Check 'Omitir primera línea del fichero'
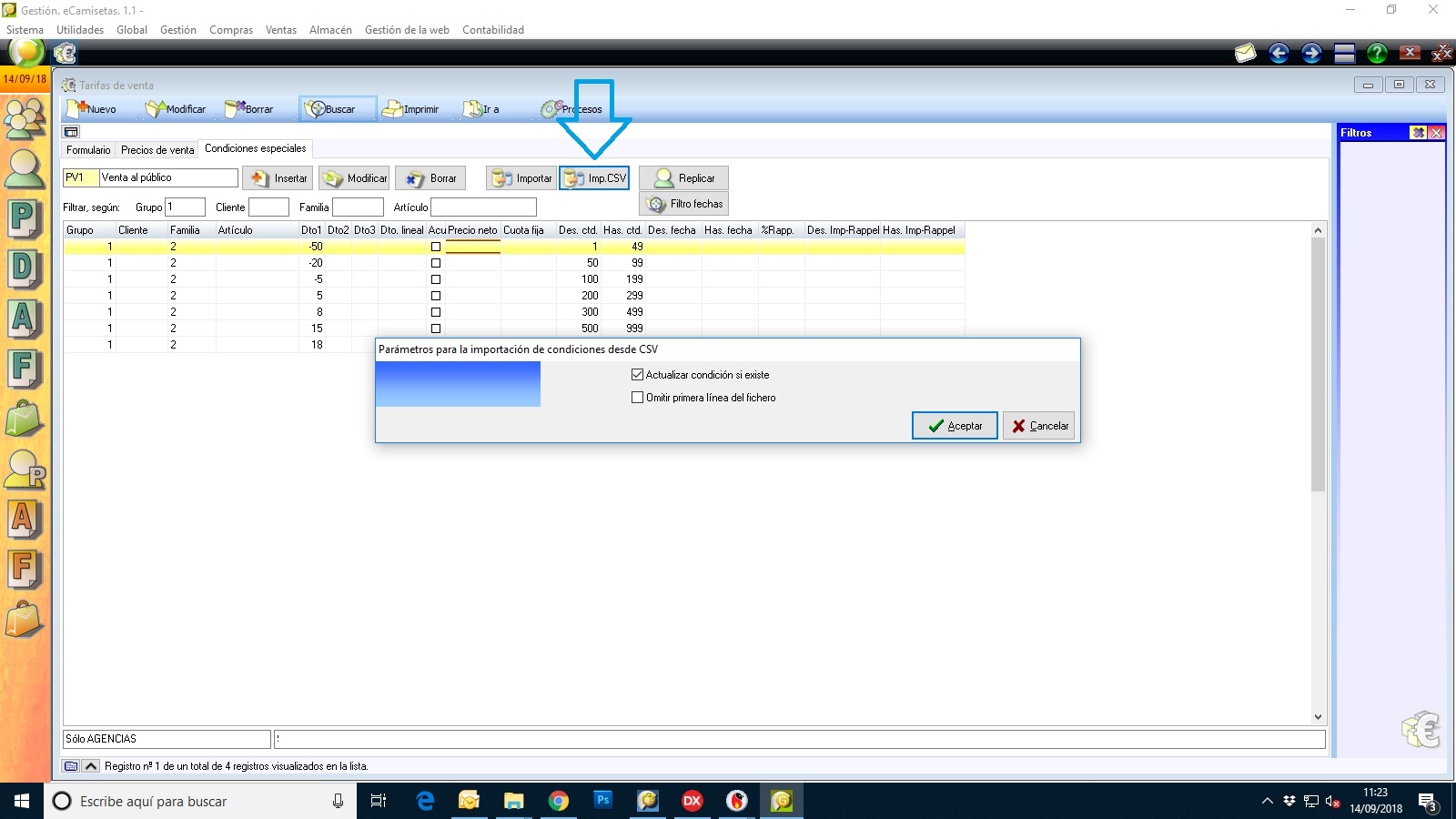The image size is (1456, 819). coord(637,398)
